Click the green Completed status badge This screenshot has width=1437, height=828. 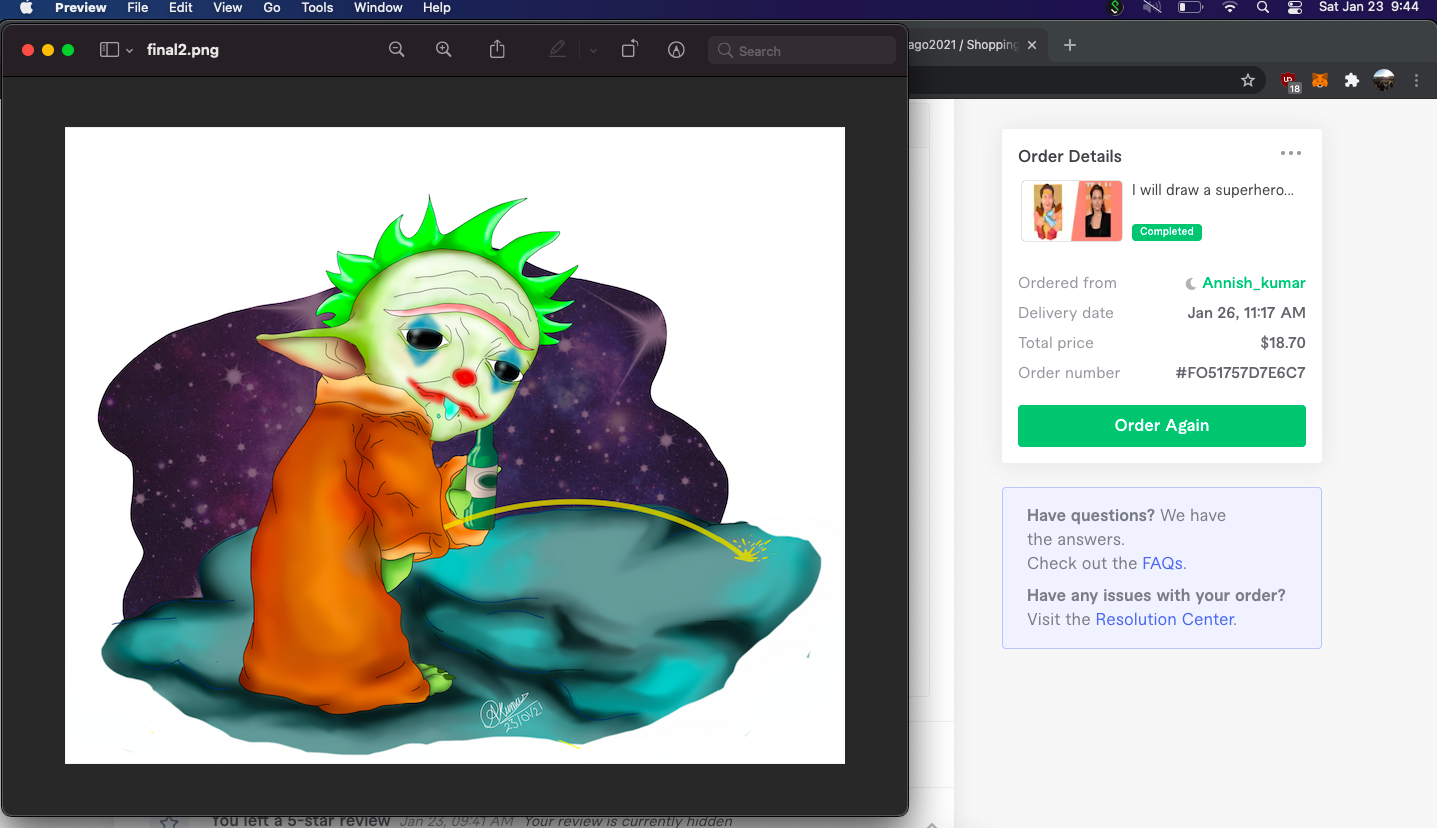pyautogui.click(x=1167, y=231)
